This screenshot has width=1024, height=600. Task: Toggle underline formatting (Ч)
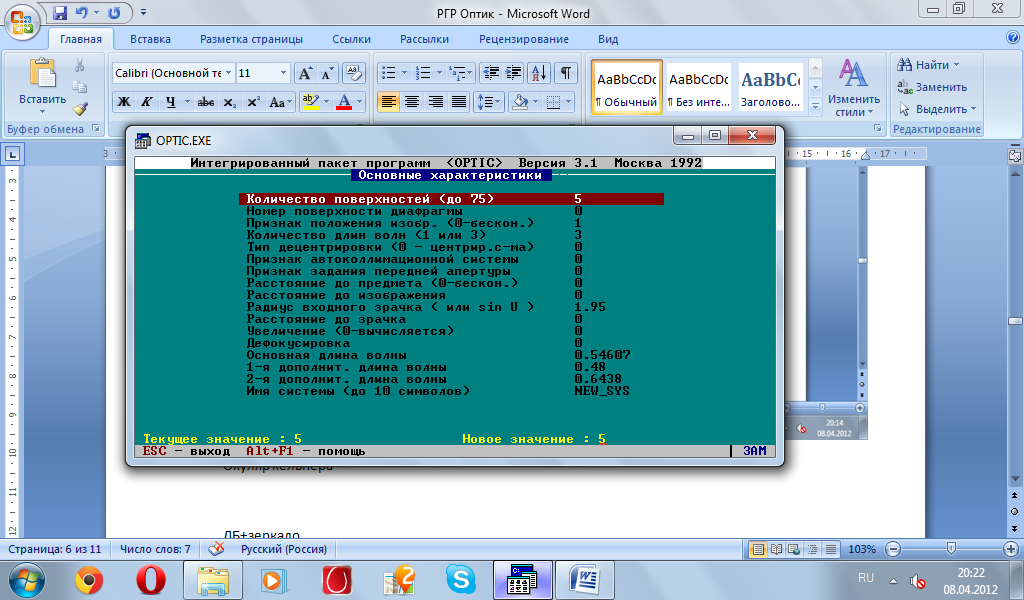pyautogui.click(x=170, y=102)
